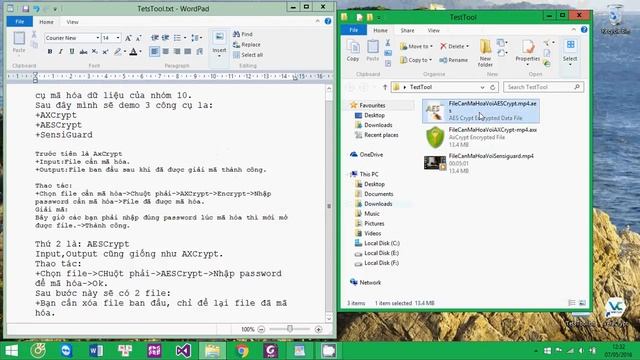Select align text right in WordPad
Image resolution: width=640 pixels, height=360 pixels.
coord(176,51)
